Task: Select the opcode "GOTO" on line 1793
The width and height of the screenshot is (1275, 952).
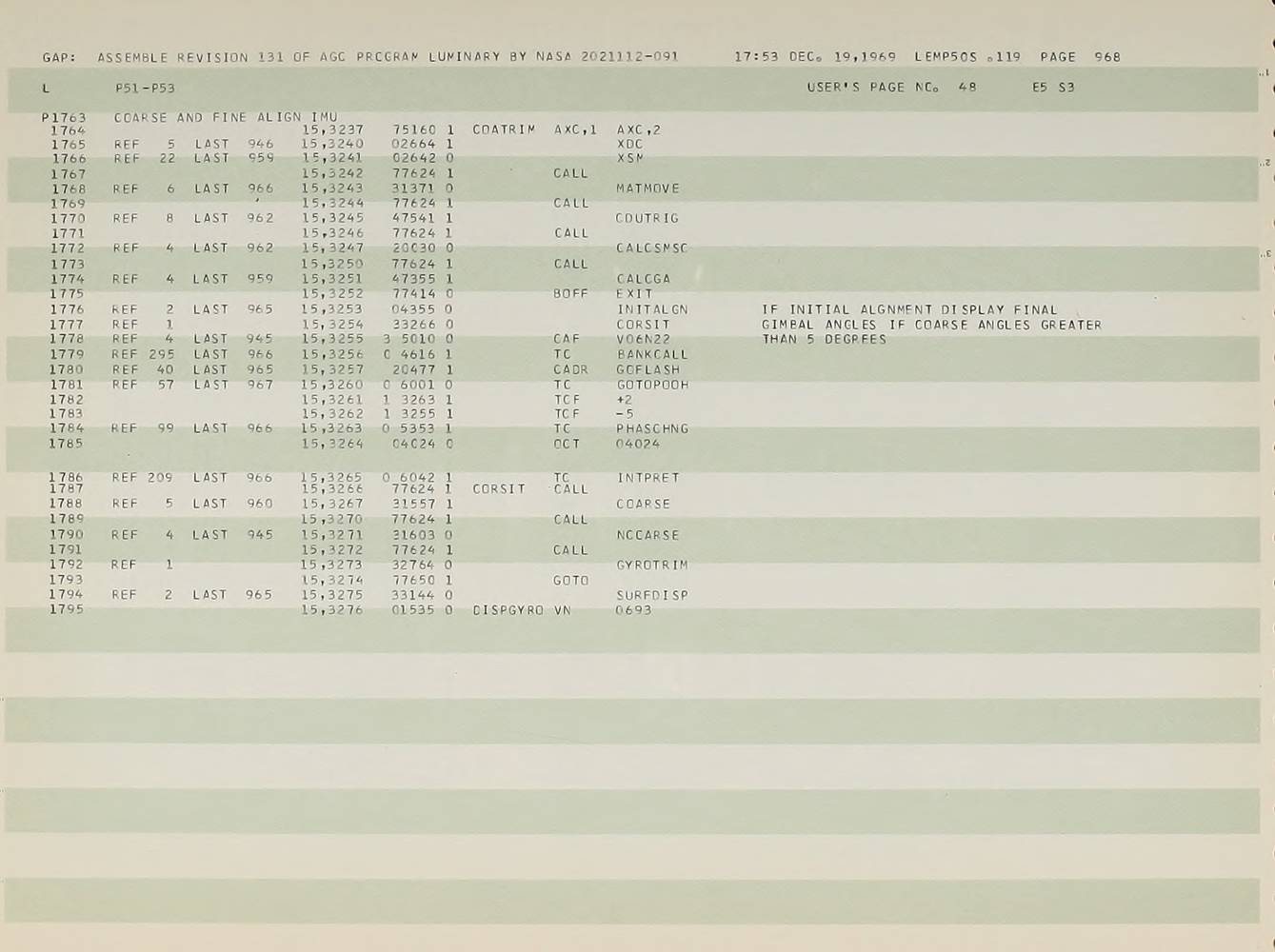Action: [x=571, y=581]
